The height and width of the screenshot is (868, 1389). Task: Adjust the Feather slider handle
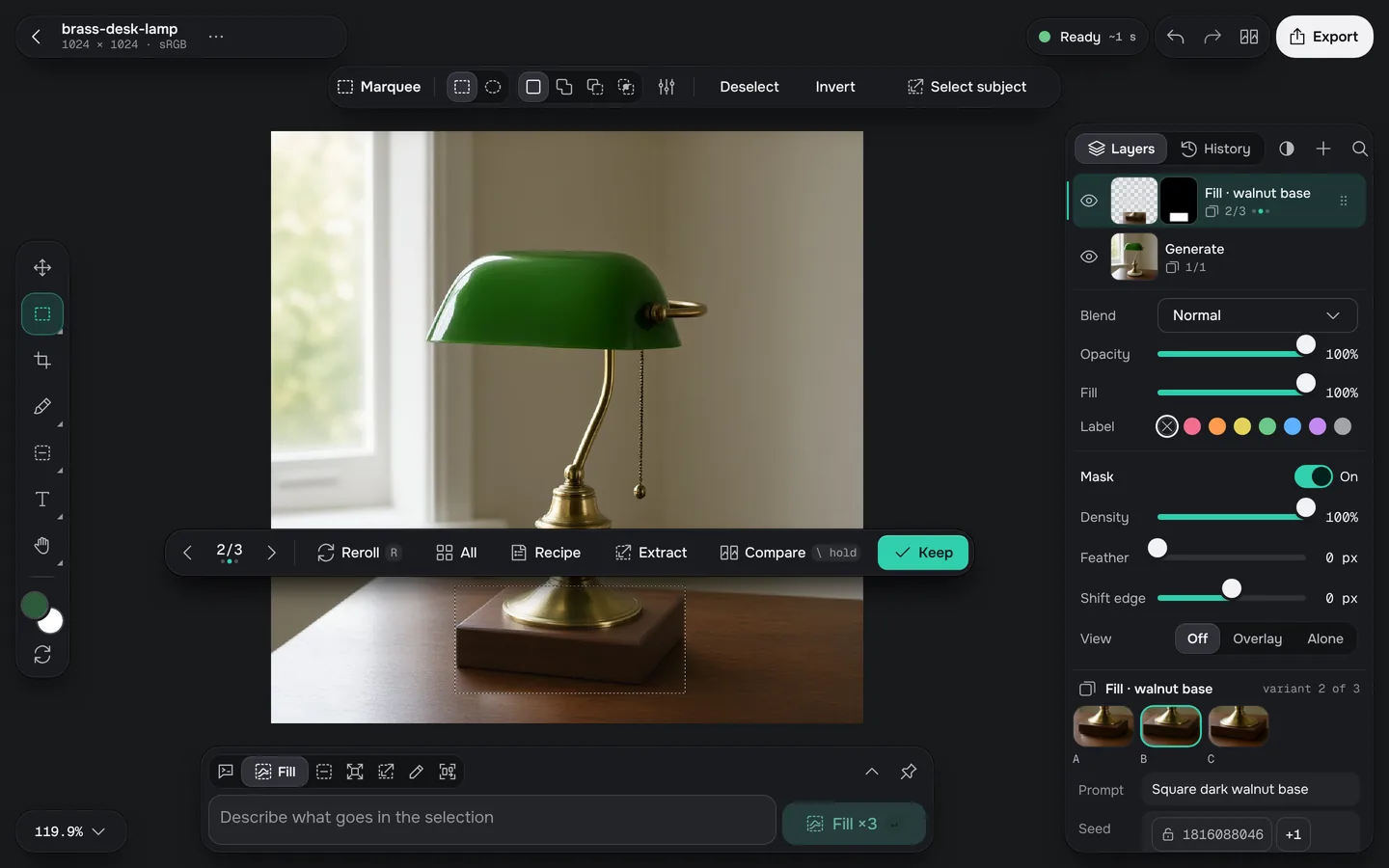coord(1157,548)
